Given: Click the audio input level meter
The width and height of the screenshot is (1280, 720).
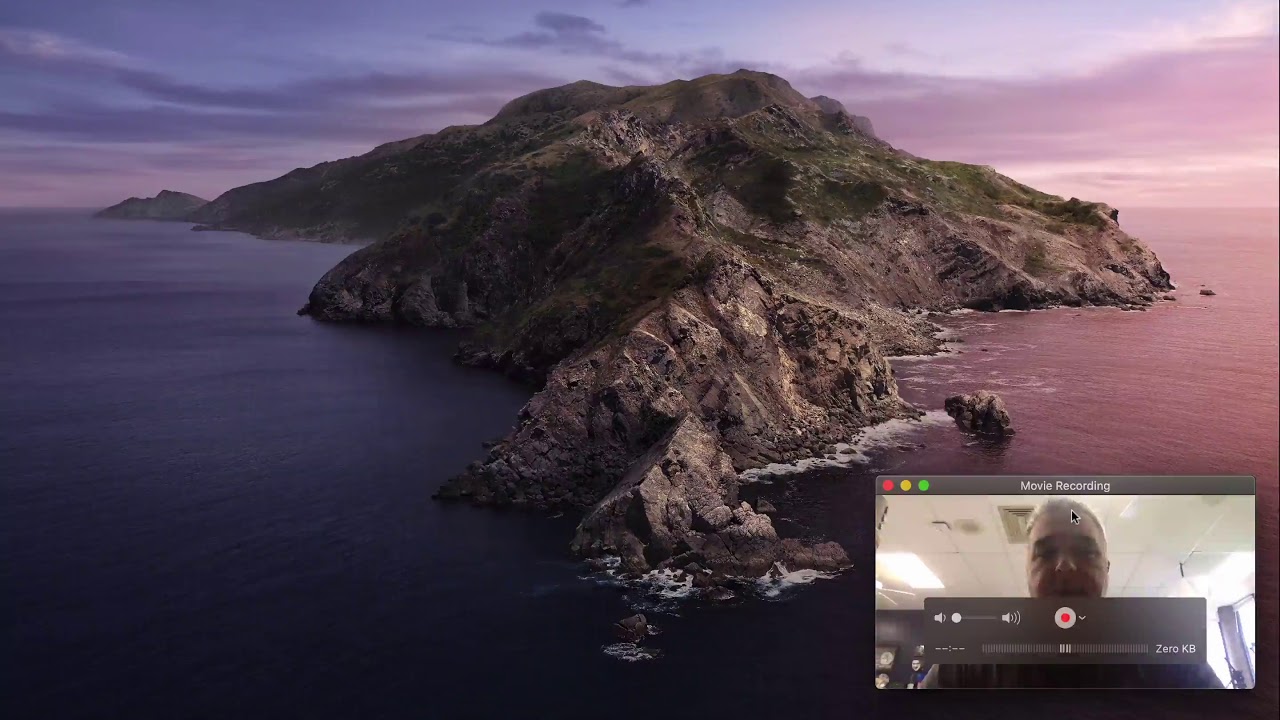Looking at the screenshot, I should tap(1065, 649).
